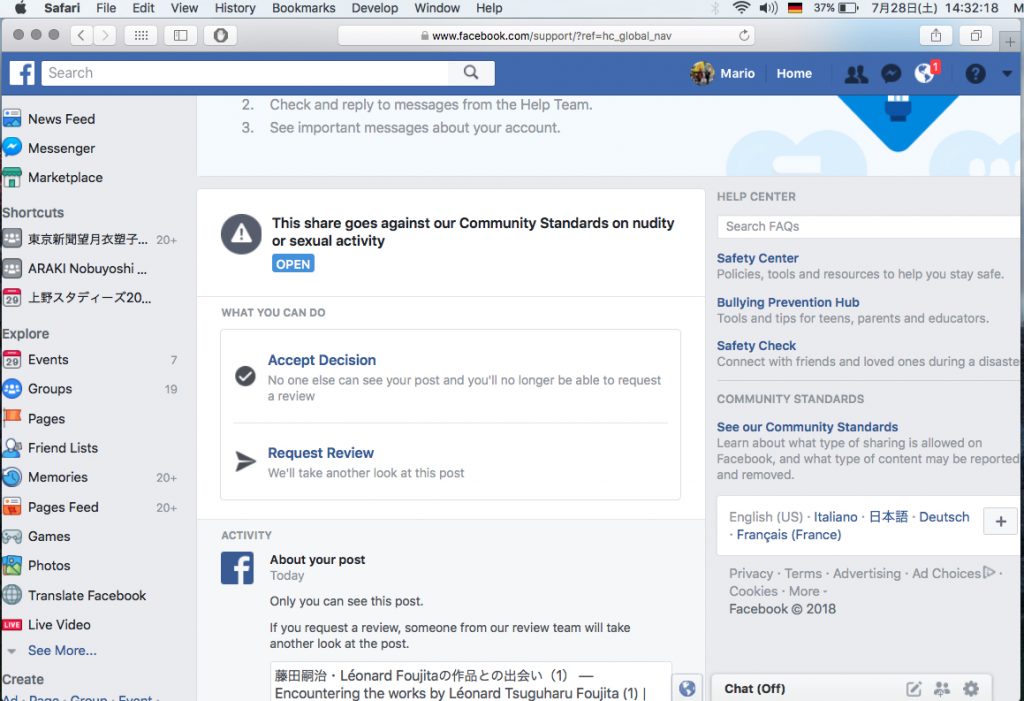Image resolution: width=1024 pixels, height=701 pixels.
Task: Open the Ad Choices footer link
Action: pos(953,574)
